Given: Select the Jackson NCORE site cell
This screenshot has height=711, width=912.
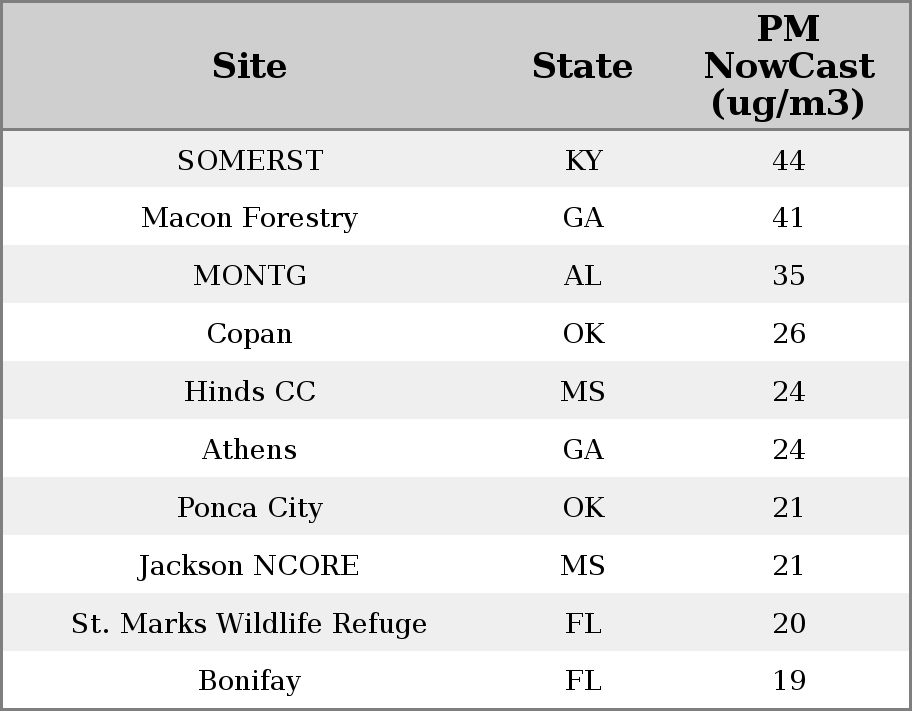Looking at the screenshot, I should [x=249, y=566].
